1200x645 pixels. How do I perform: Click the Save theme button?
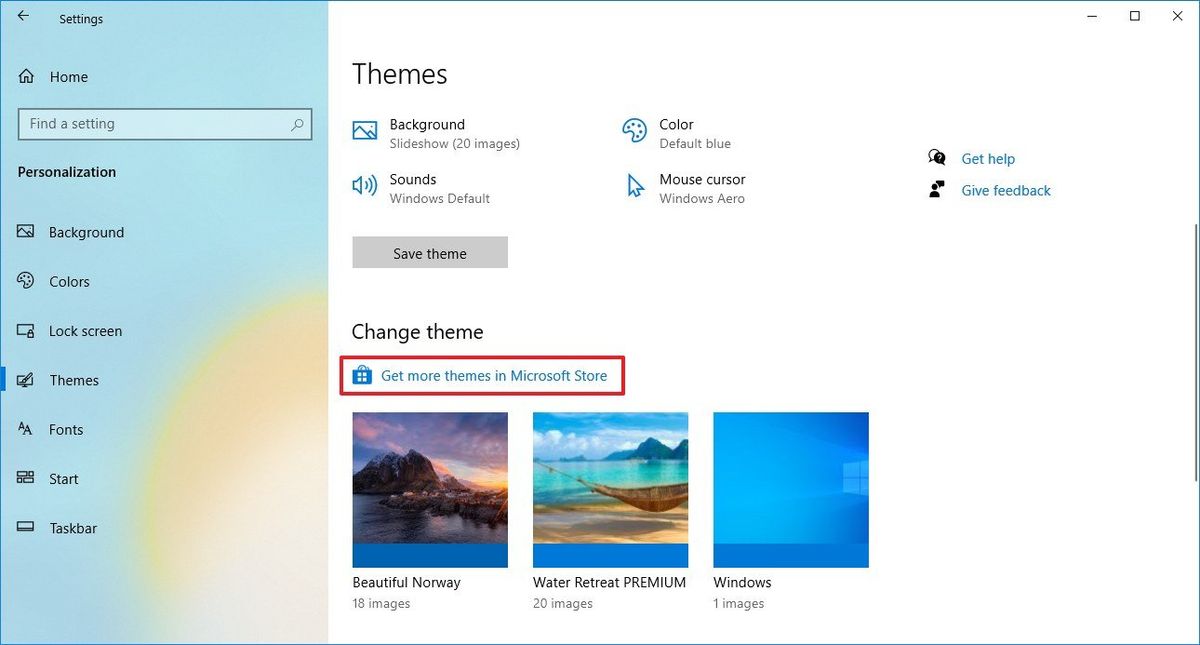tap(429, 252)
